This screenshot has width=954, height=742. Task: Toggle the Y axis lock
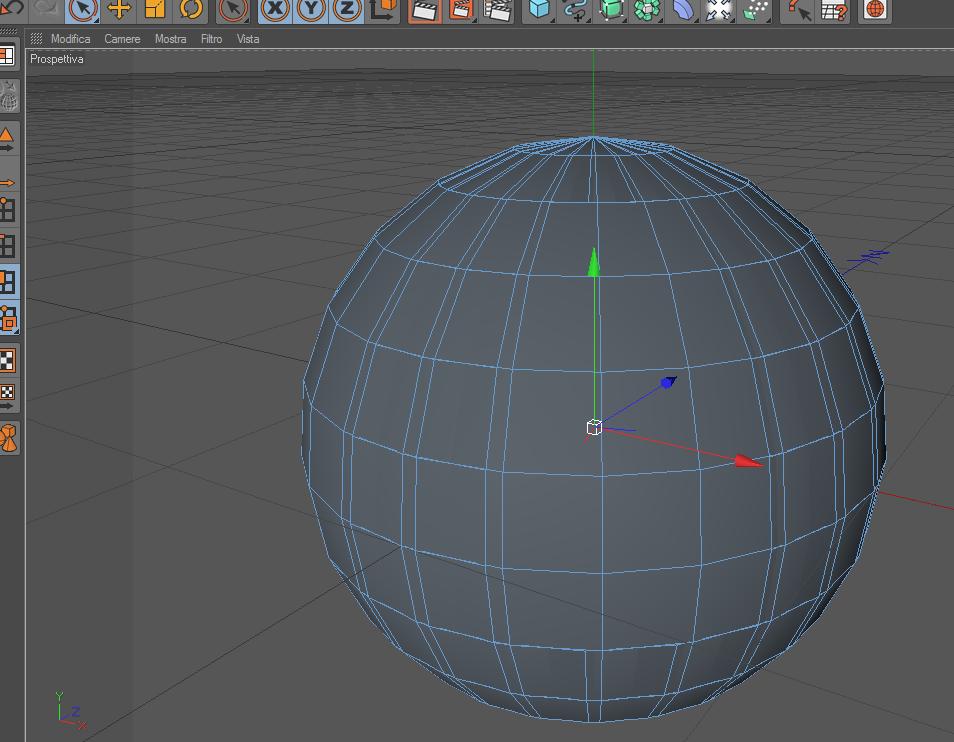[311, 10]
